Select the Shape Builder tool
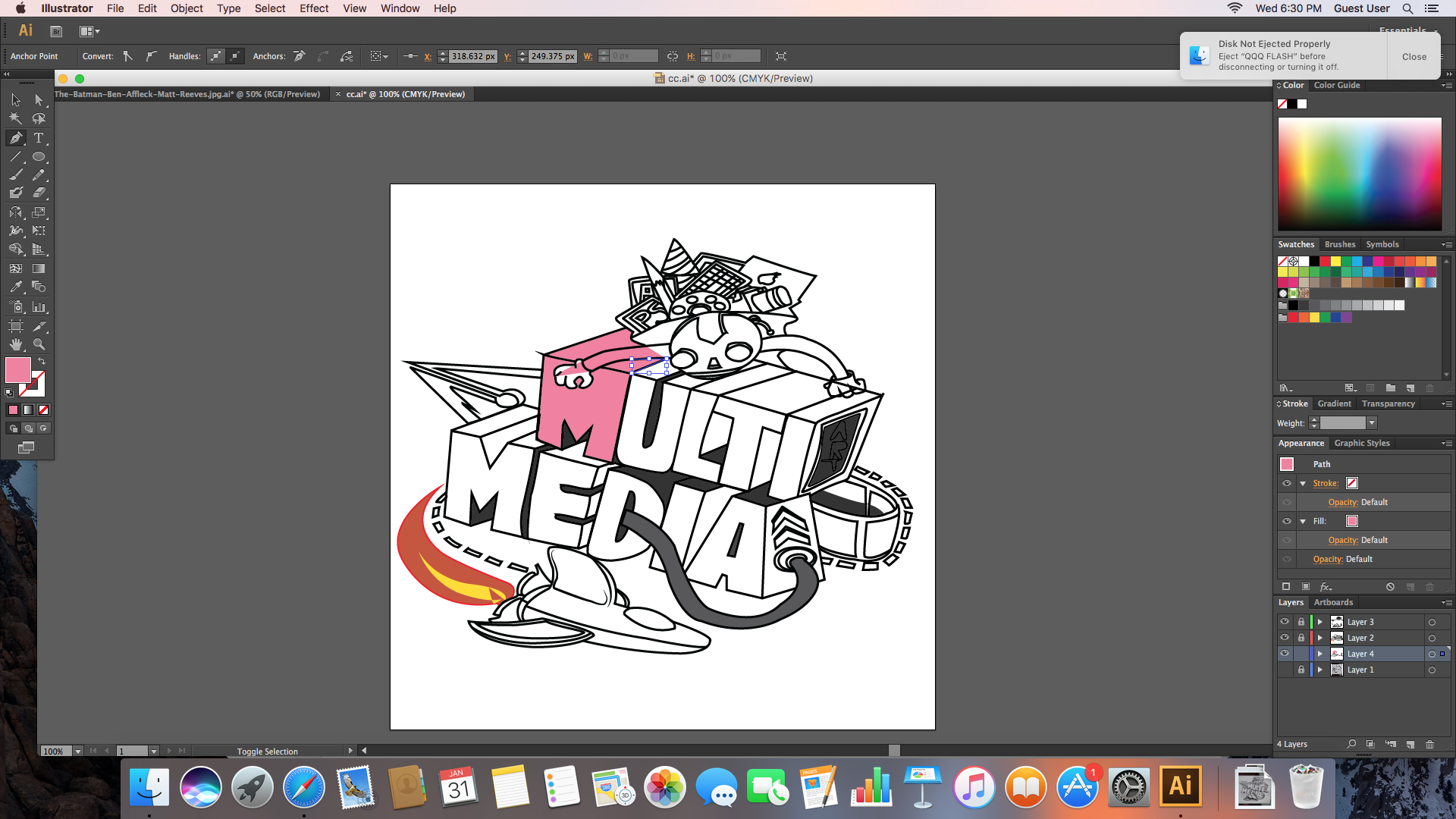This screenshot has width=1456, height=819. pyautogui.click(x=16, y=249)
